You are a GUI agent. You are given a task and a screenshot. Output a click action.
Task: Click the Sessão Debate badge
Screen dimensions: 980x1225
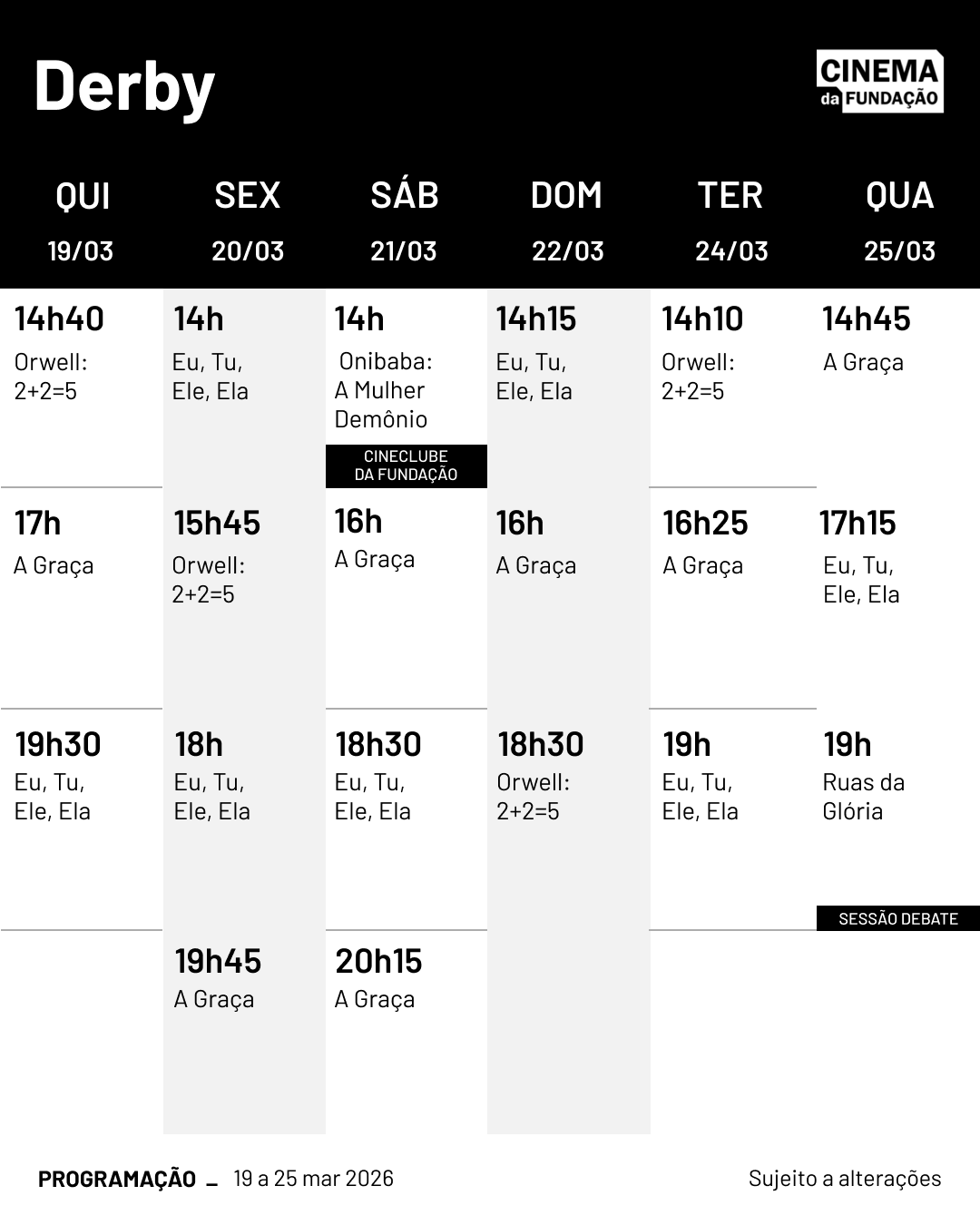897,918
